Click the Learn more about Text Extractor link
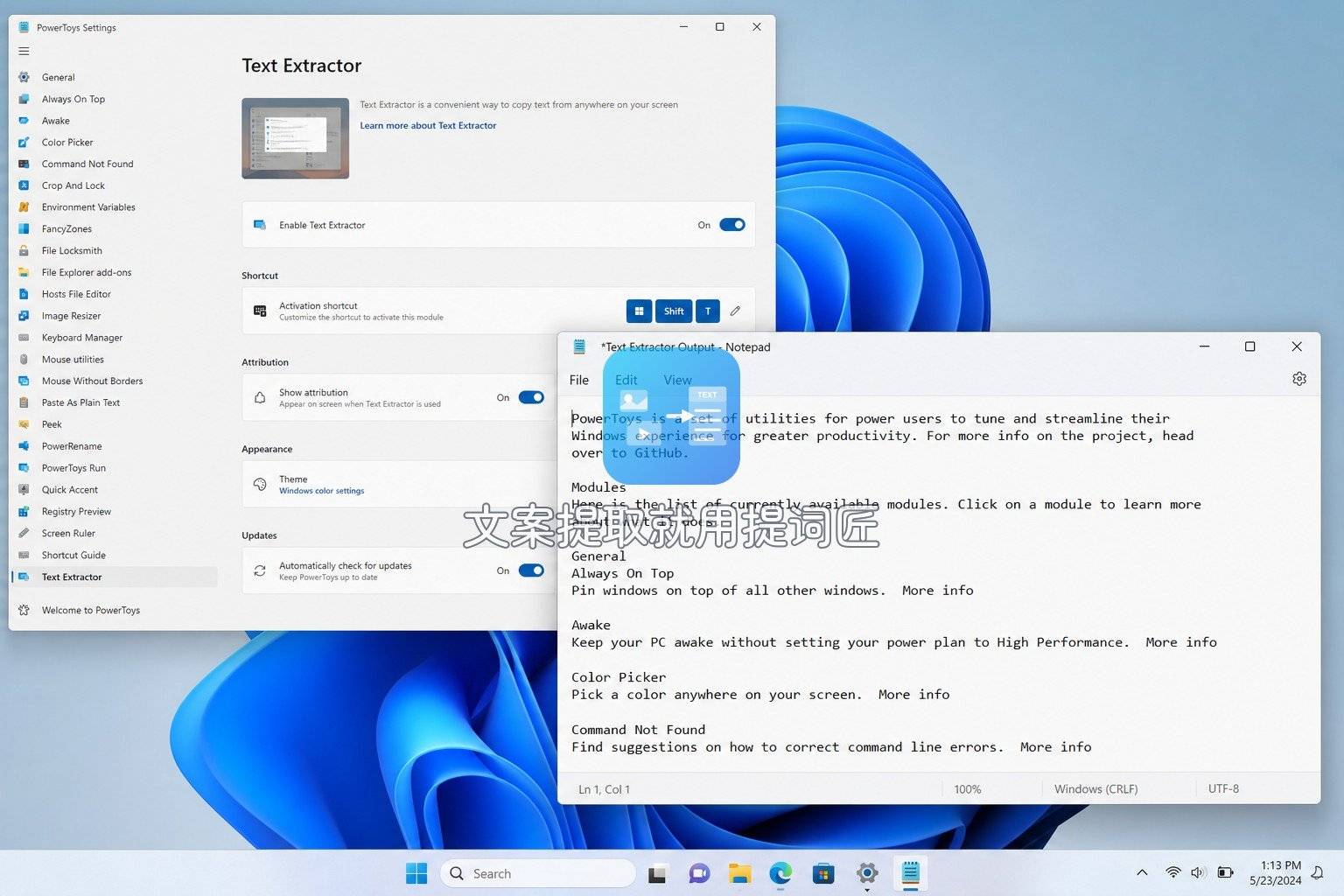Viewport: 1344px width, 896px height. pyautogui.click(x=428, y=126)
